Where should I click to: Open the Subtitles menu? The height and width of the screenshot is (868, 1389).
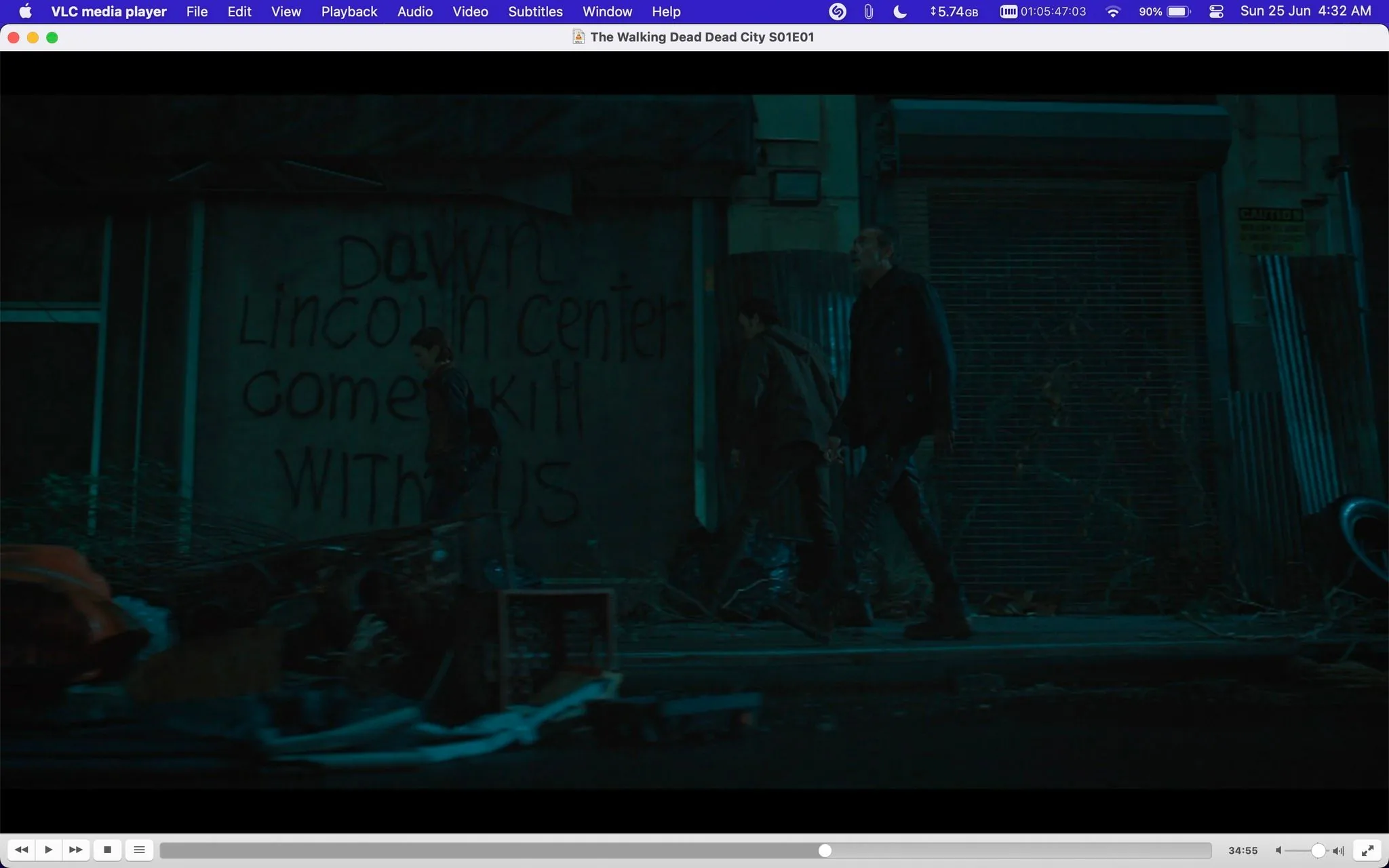[535, 11]
